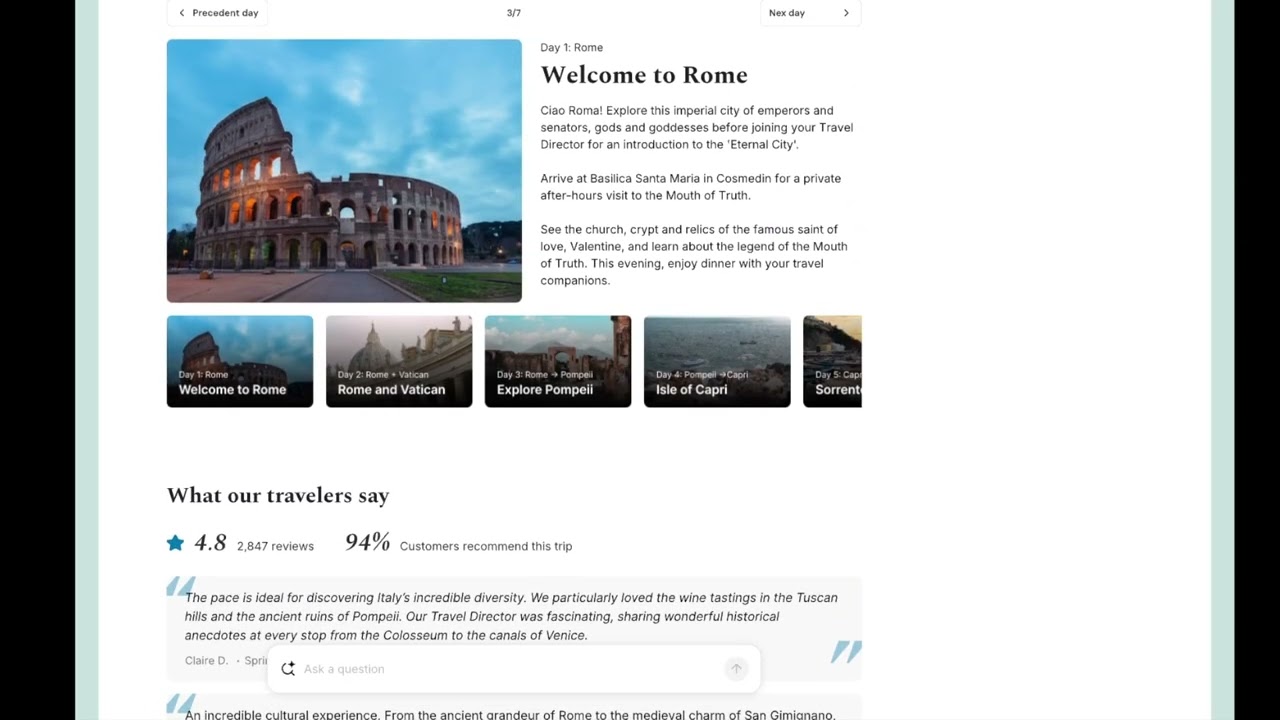The height and width of the screenshot is (720, 1280).
Task: Click the sparkle search icon in the ask bar
Action: pos(288,669)
